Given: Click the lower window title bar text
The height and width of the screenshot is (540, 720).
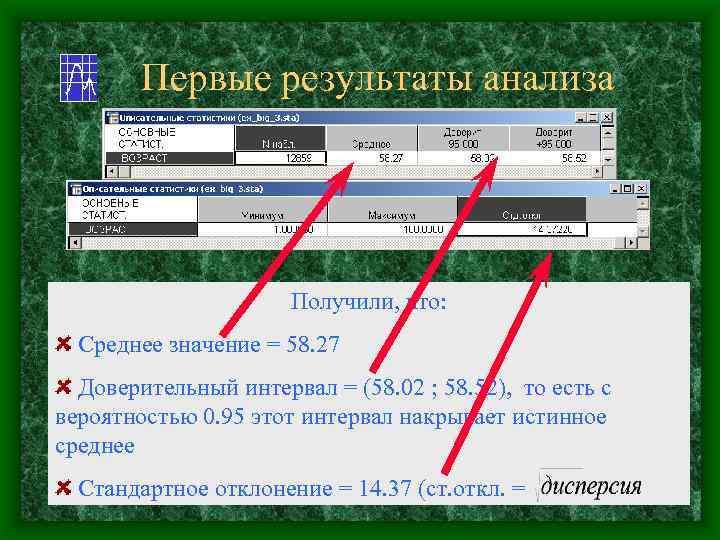Looking at the screenshot, I should point(173,189).
